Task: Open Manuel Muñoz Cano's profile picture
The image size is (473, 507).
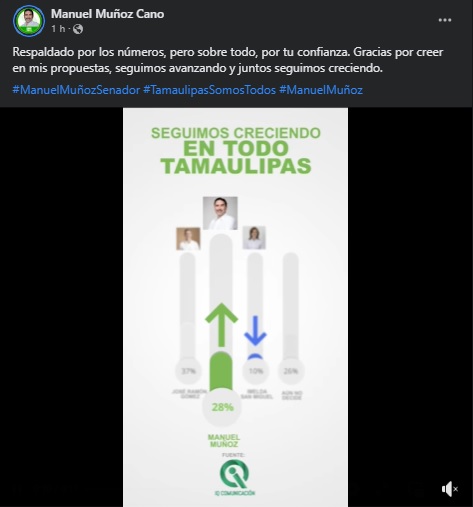Action: pos(29,21)
